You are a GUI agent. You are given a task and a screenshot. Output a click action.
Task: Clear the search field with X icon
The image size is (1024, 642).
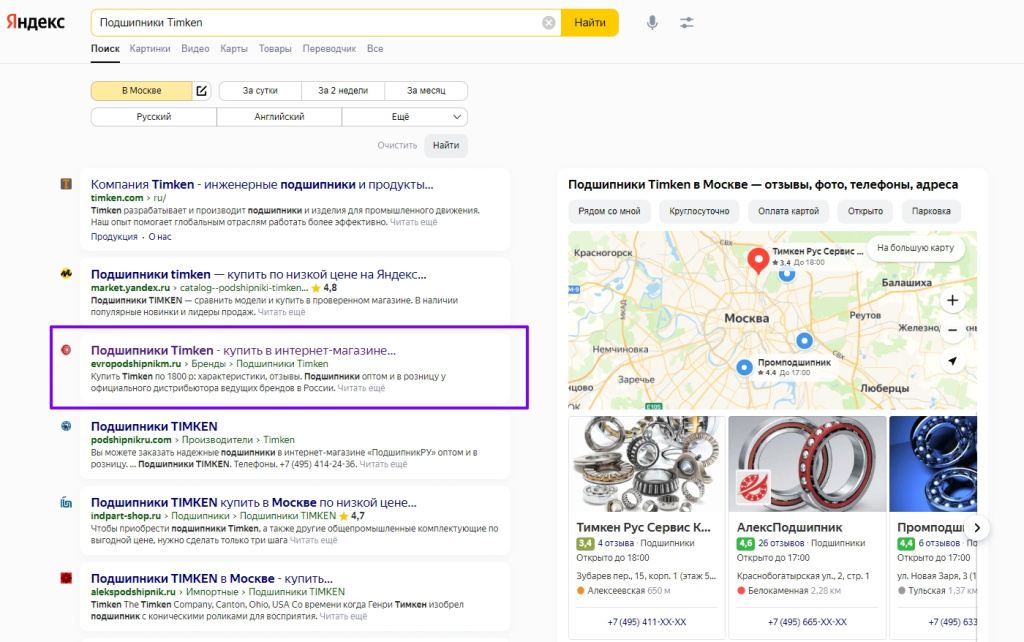point(548,22)
